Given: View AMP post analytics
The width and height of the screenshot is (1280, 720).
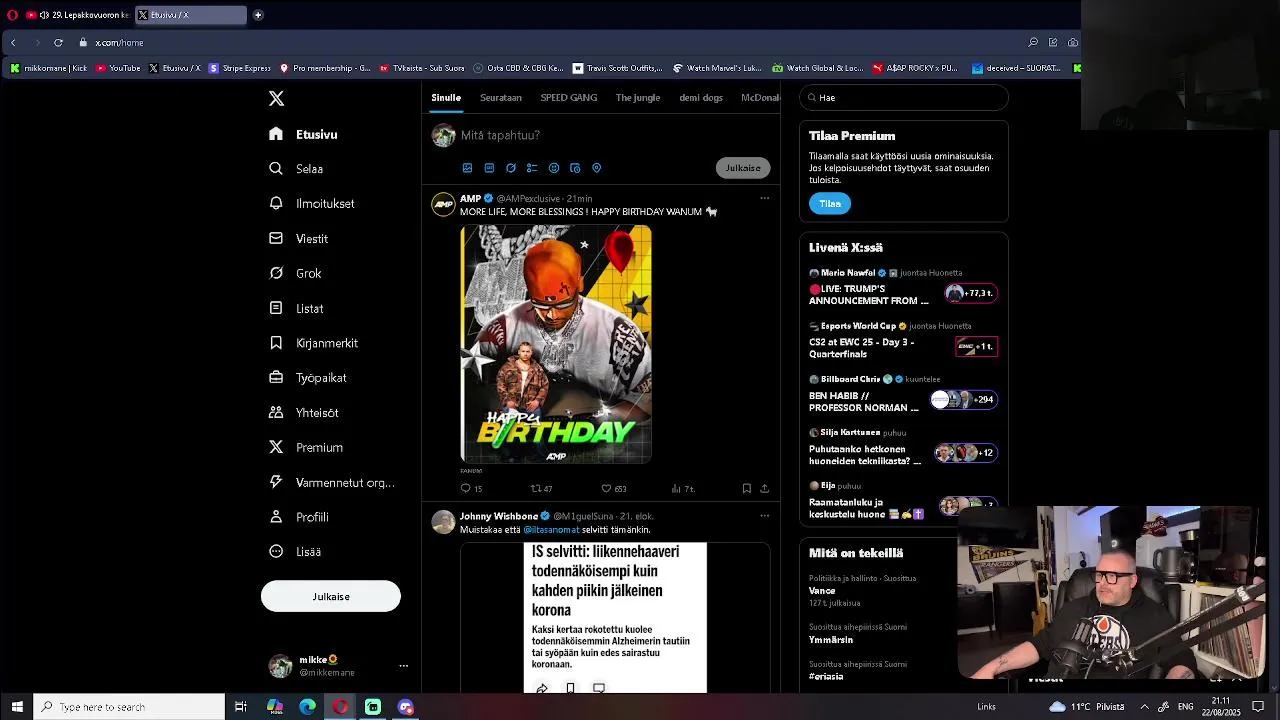Looking at the screenshot, I should click(x=683, y=489).
